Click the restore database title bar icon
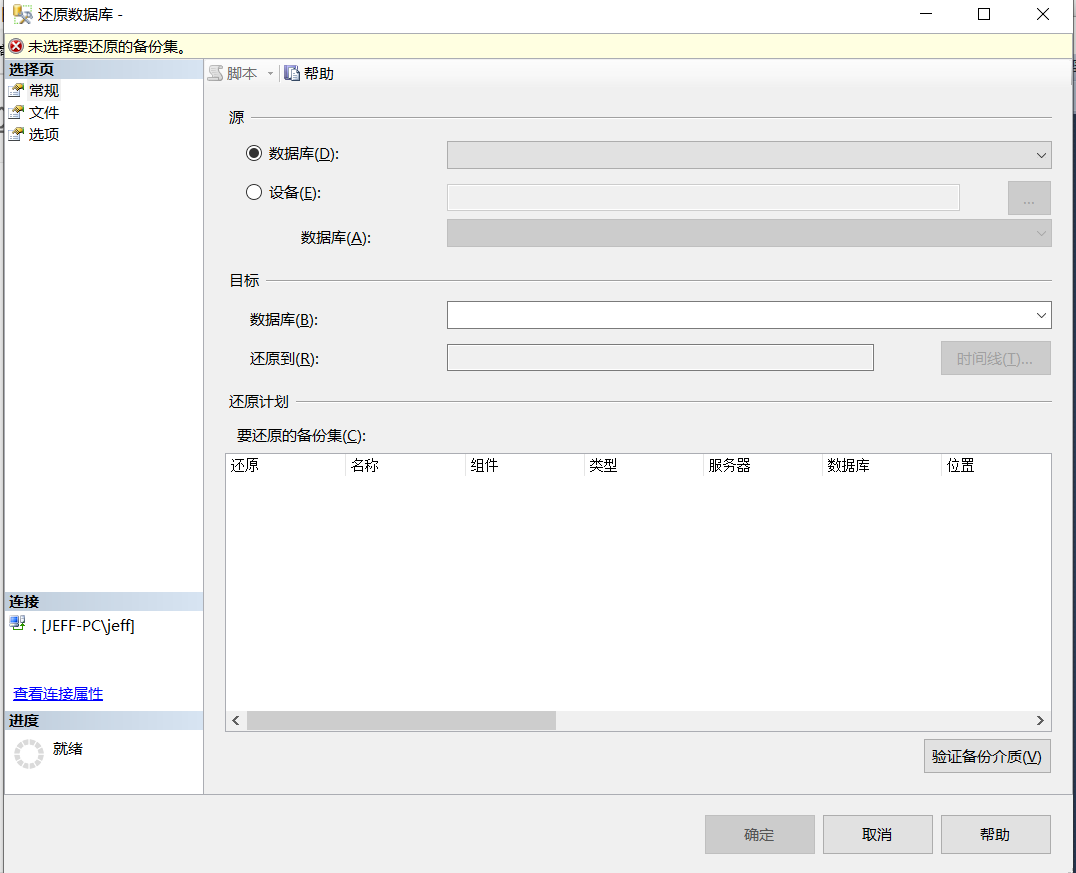Image resolution: width=1076 pixels, height=873 pixels. point(22,14)
